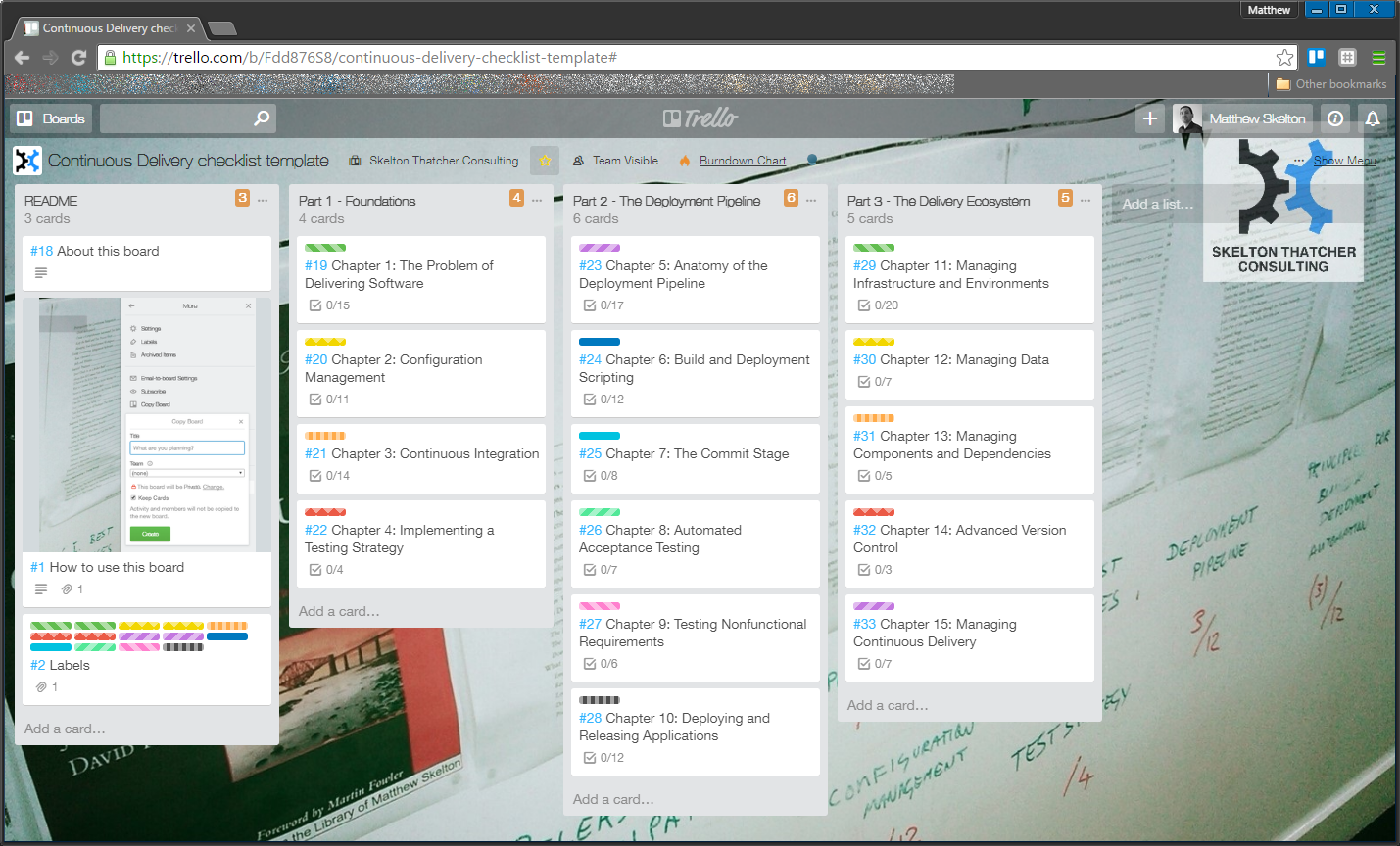The image size is (1400, 846).
Task: Open the README list actions menu
Action: tap(263, 200)
